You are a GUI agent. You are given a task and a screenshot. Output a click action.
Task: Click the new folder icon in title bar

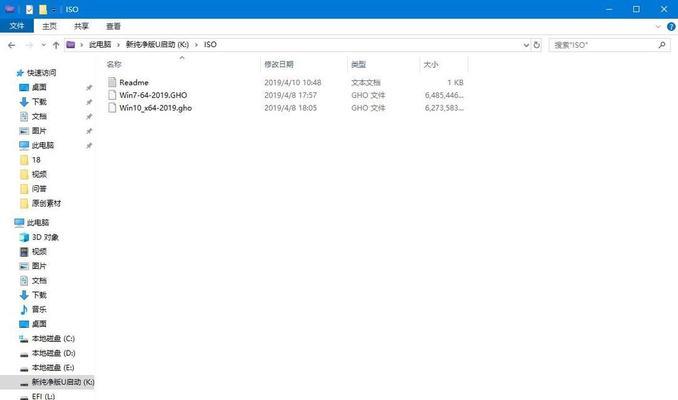43,9
